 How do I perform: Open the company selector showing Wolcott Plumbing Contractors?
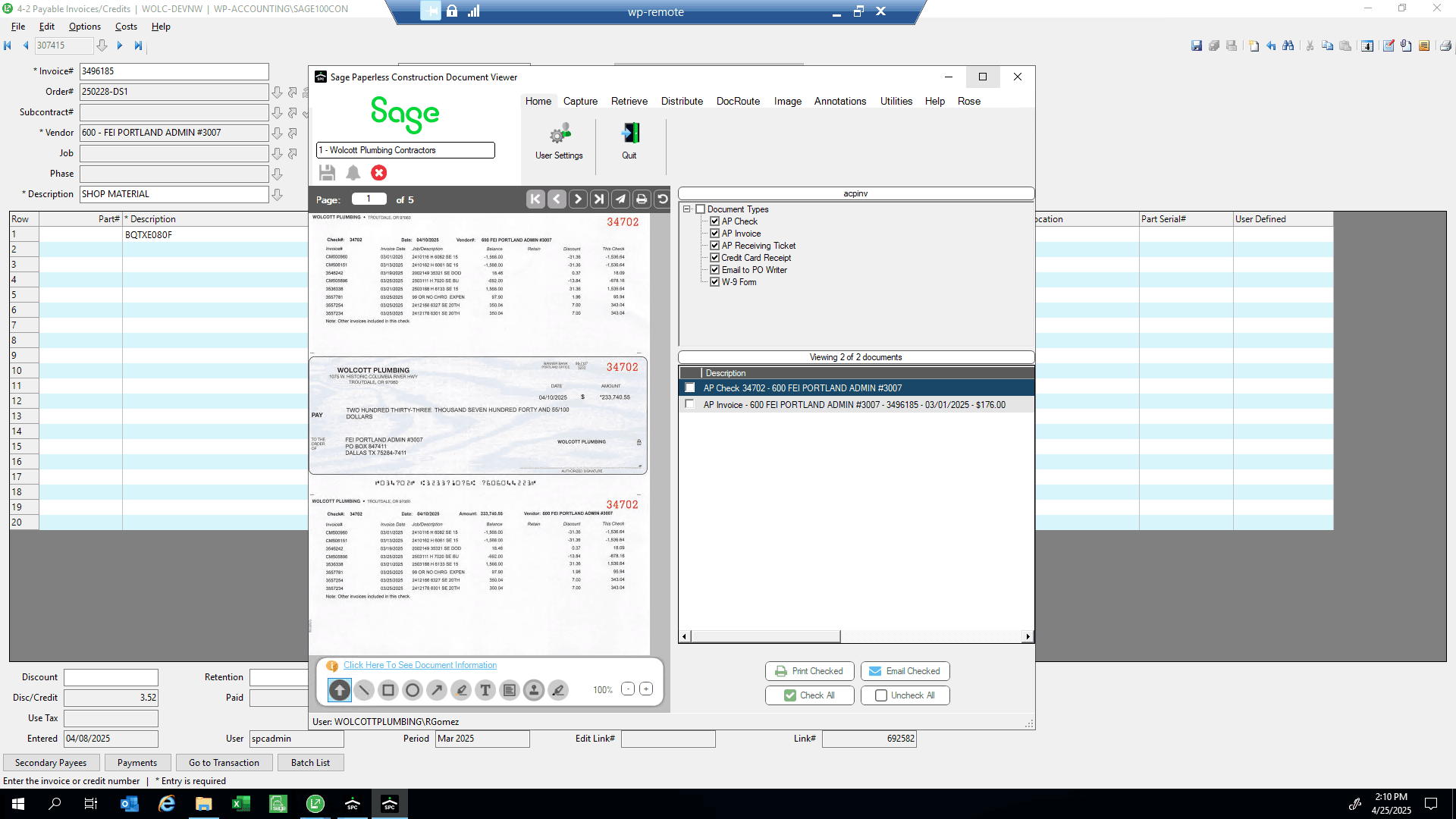coord(406,150)
